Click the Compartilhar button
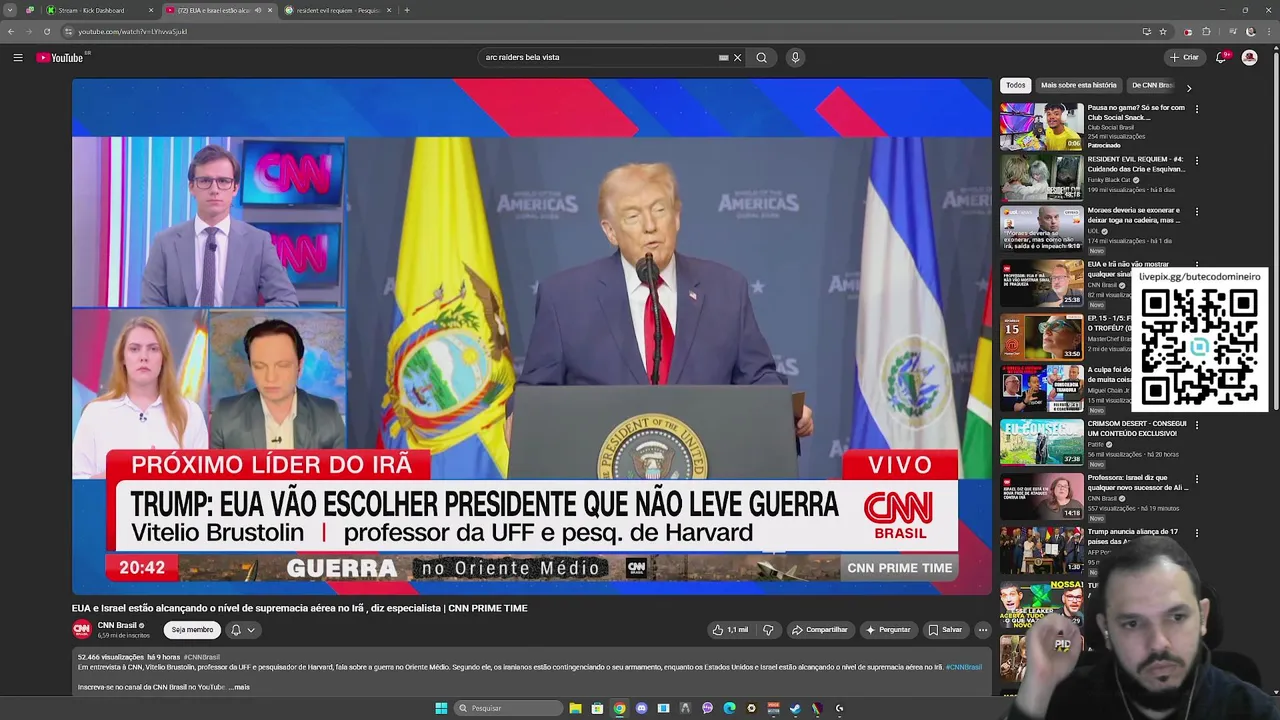1280x720 pixels. click(x=819, y=630)
